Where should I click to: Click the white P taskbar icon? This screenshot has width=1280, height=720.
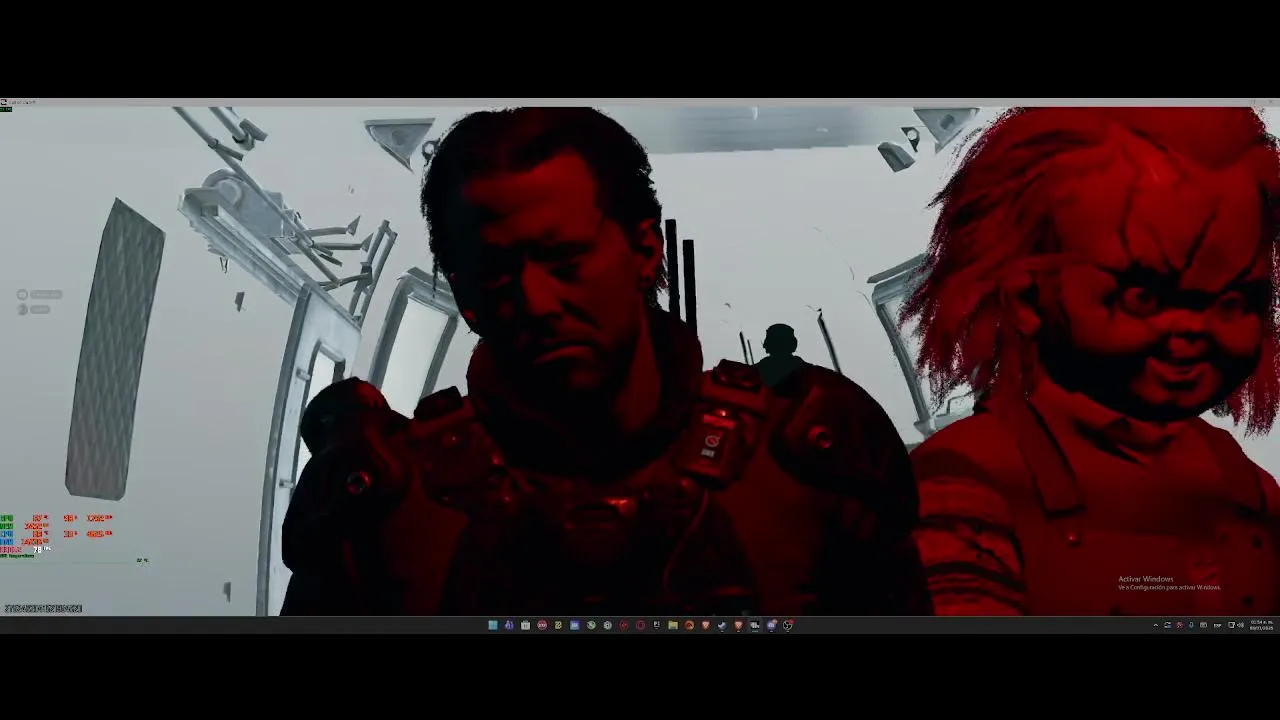click(656, 625)
